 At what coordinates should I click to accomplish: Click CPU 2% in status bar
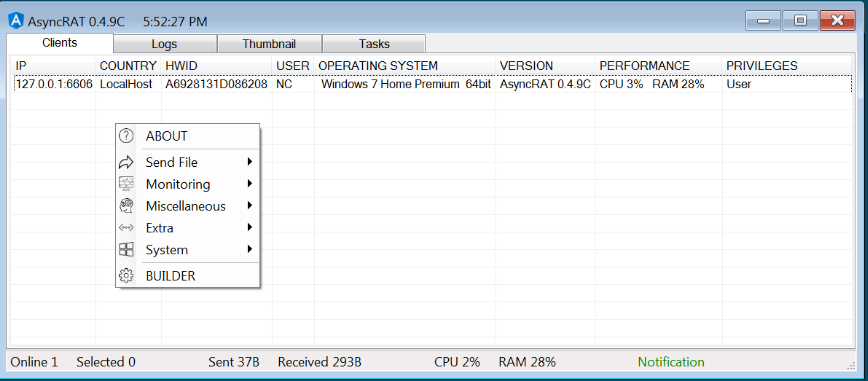coord(457,362)
